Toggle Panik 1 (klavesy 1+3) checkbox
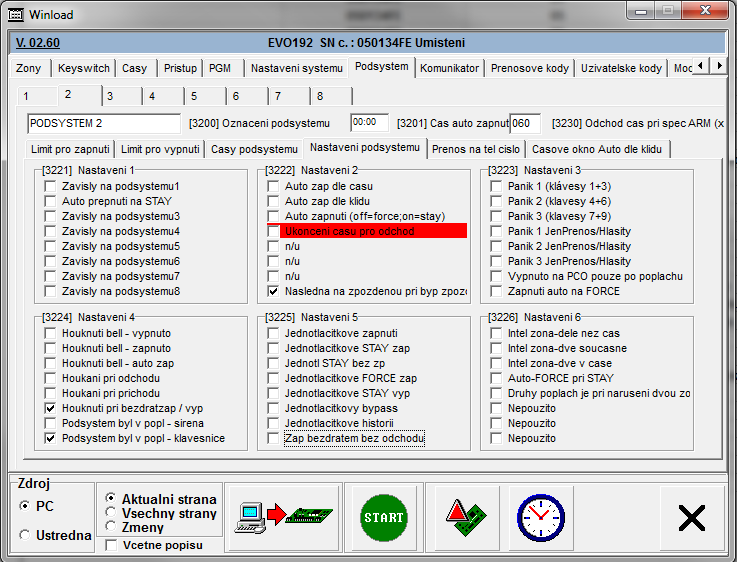This screenshot has width=737, height=562. [x=498, y=186]
